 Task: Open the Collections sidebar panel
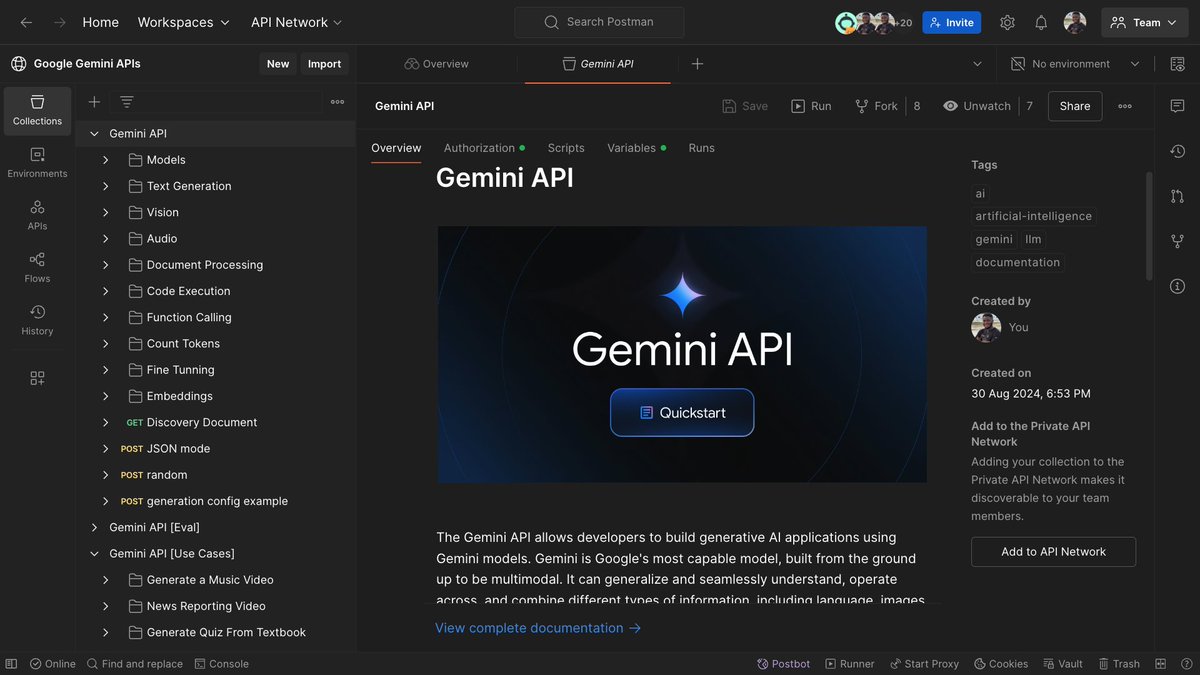click(37, 110)
